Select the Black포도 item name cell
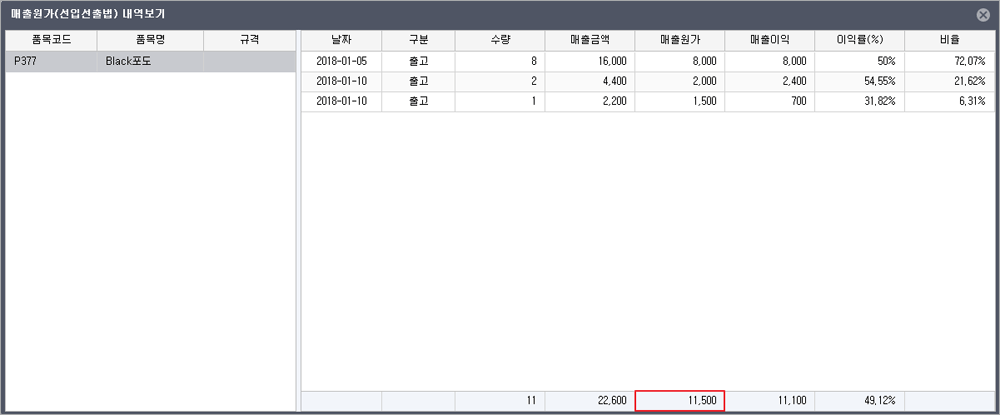 [150, 62]
